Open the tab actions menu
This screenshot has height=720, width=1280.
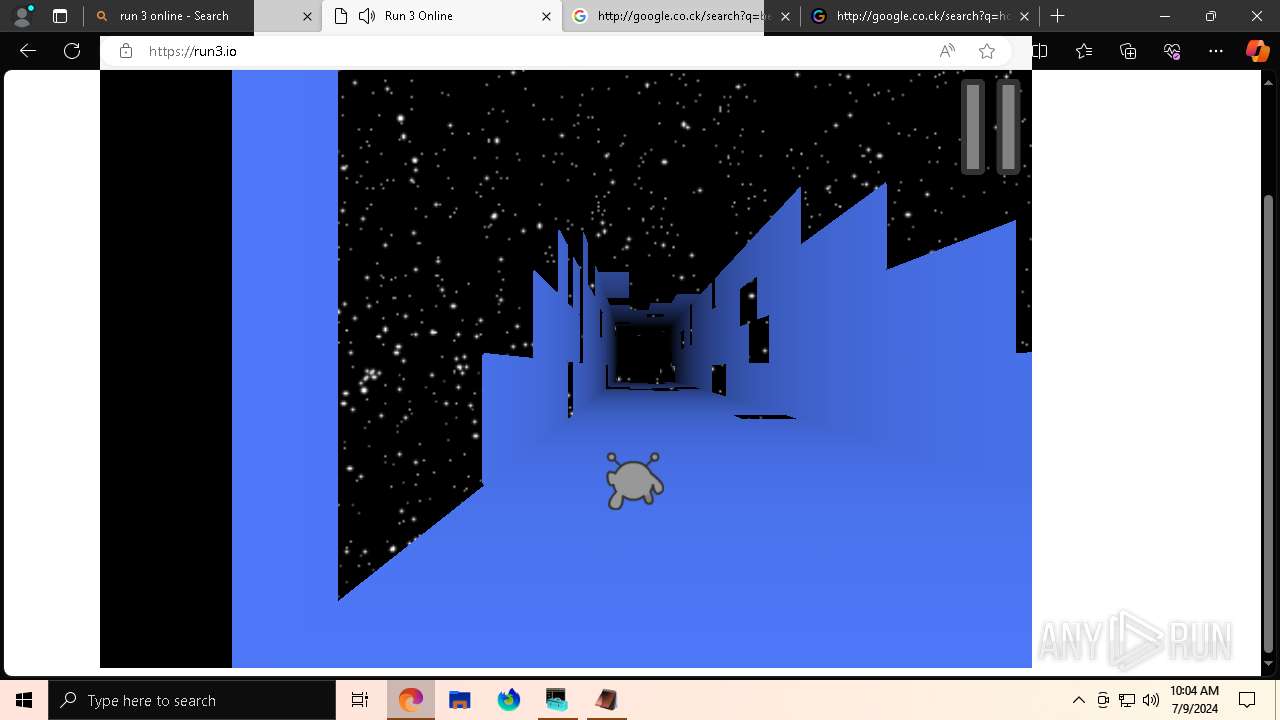[x=60, y=16]
